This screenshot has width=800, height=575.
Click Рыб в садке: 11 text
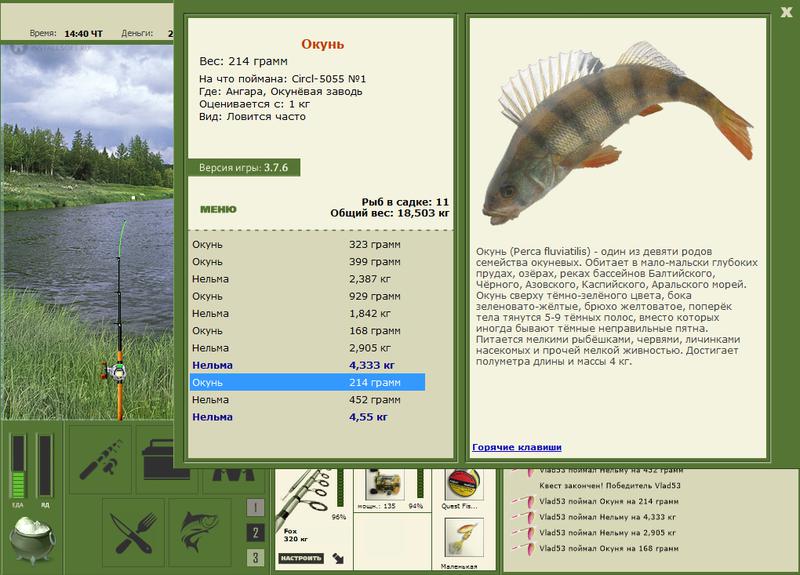[x=405, y=202]
